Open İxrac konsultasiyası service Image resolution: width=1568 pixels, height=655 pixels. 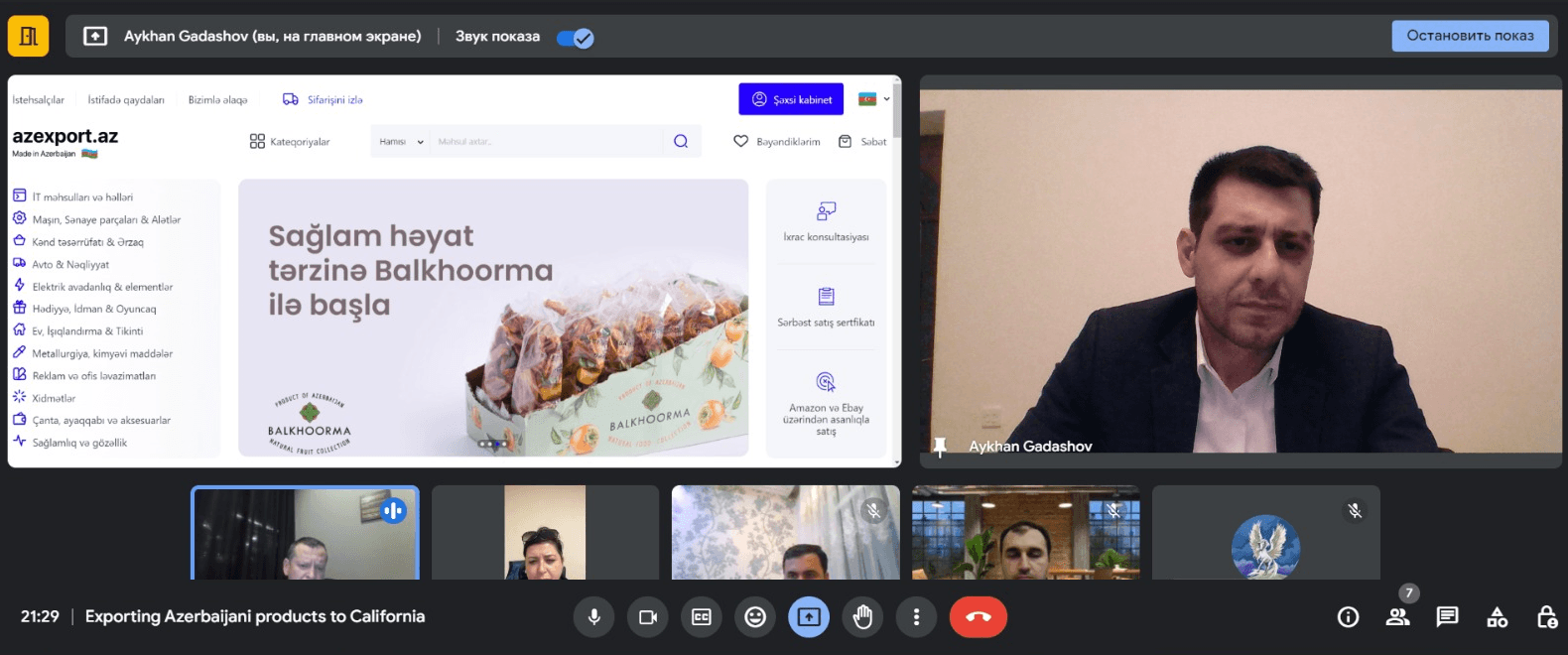pyautogui.click(x=826, y=222)
